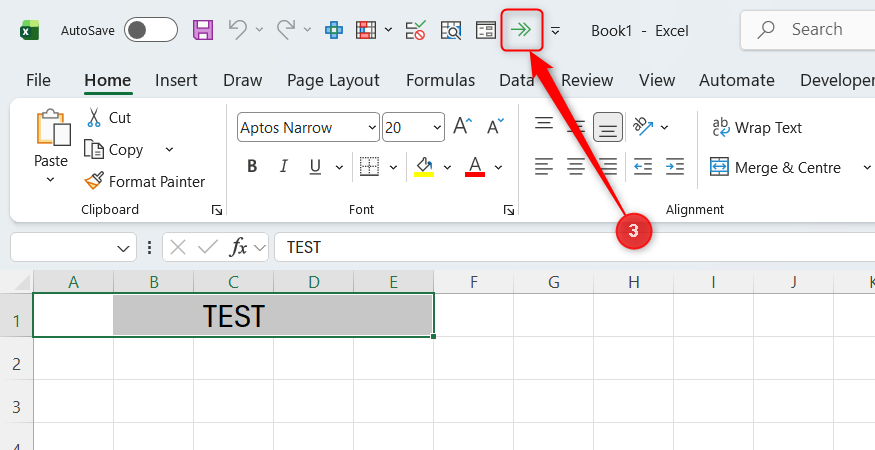Click the checklist with prohibited sign icon

pos(415,30)
